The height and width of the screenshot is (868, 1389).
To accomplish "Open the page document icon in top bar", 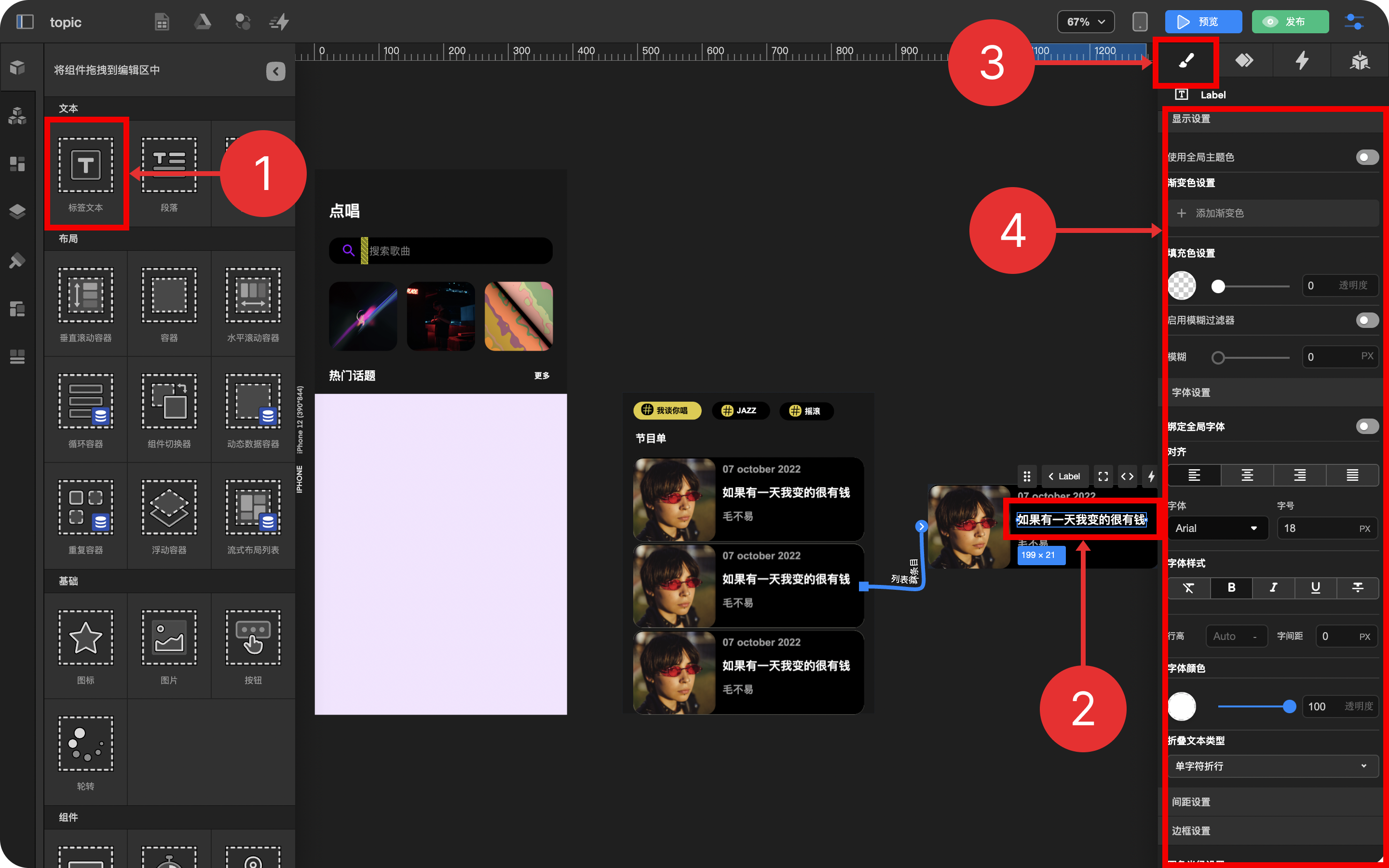I will (x=162, y=22).
